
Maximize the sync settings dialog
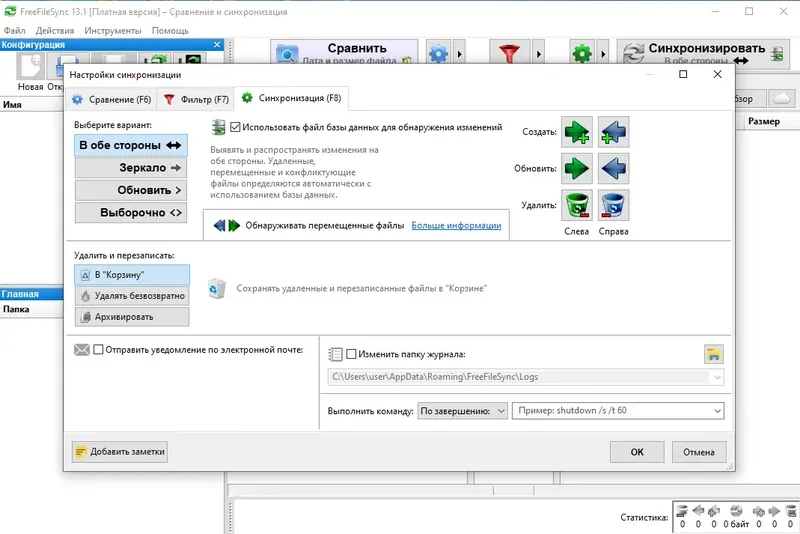pos(683,74)
